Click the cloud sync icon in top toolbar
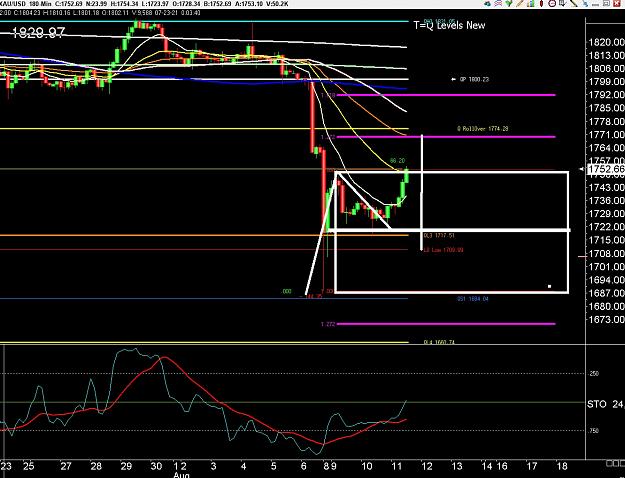The image size is (625, 478). (487, 3)
